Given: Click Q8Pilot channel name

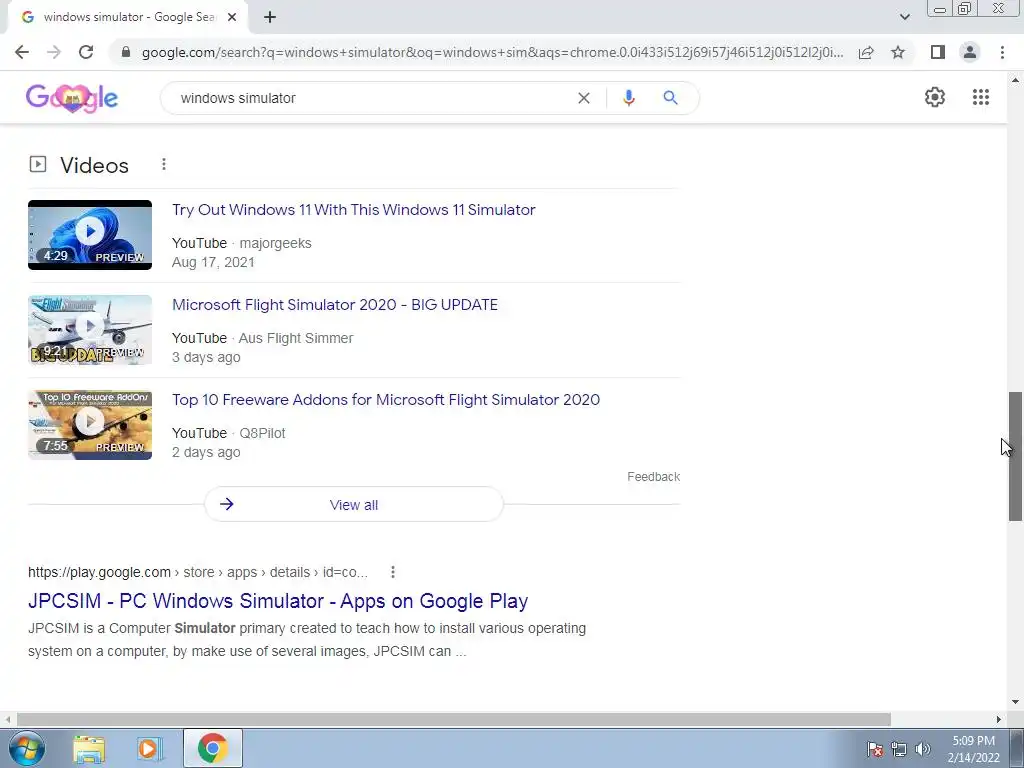Looking at the screenshot, I should point(262,433).
